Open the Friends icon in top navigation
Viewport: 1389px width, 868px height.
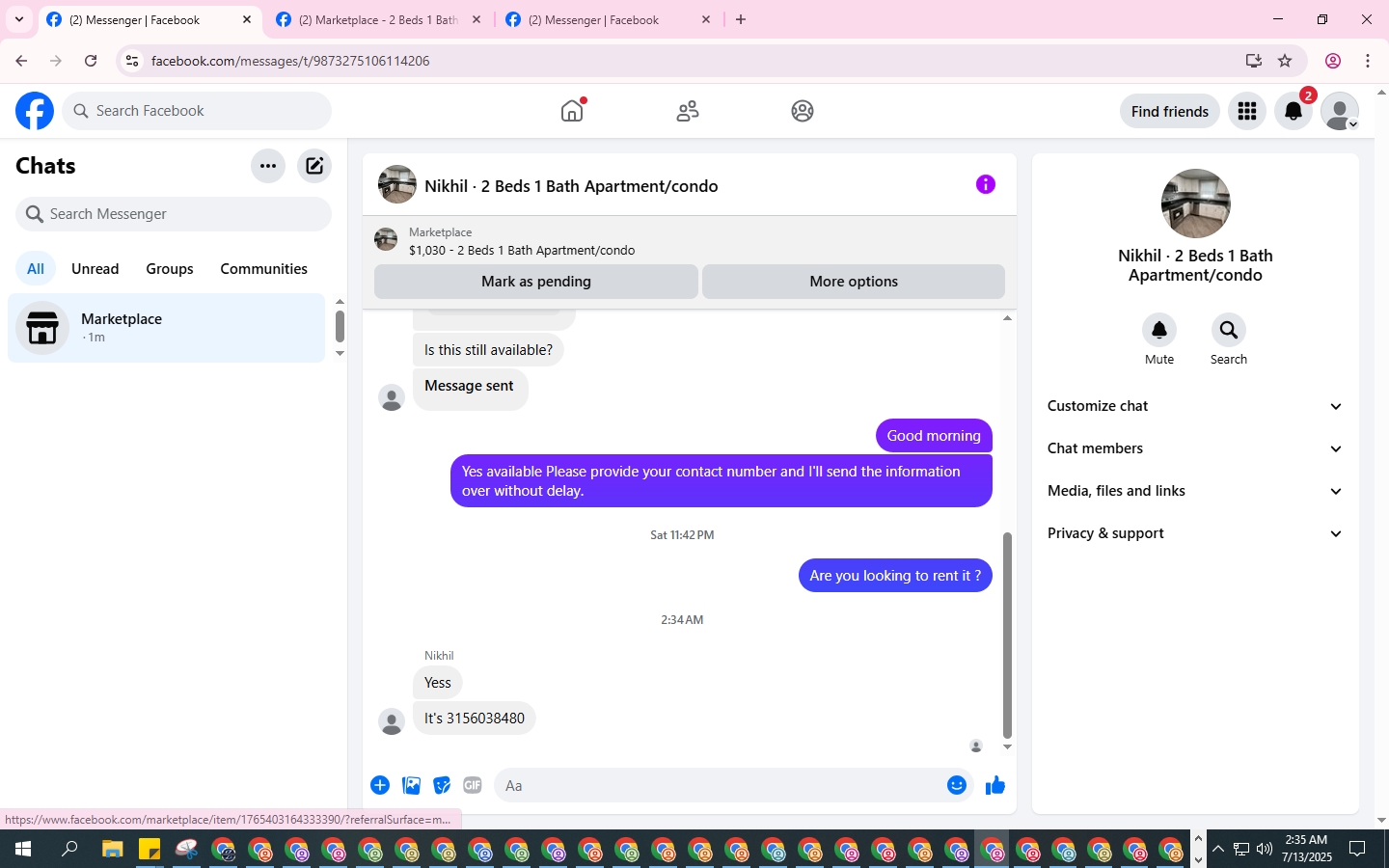point(688,111)
